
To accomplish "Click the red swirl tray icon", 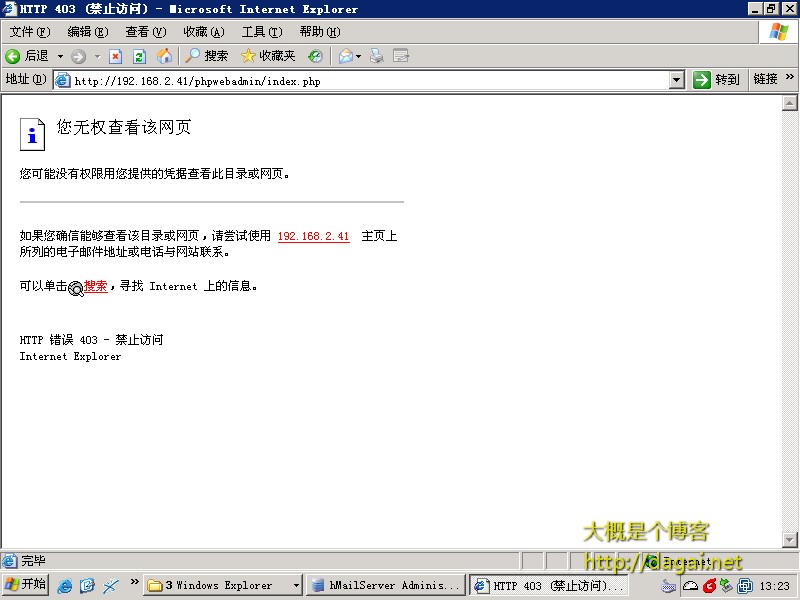I will [709, 586].
